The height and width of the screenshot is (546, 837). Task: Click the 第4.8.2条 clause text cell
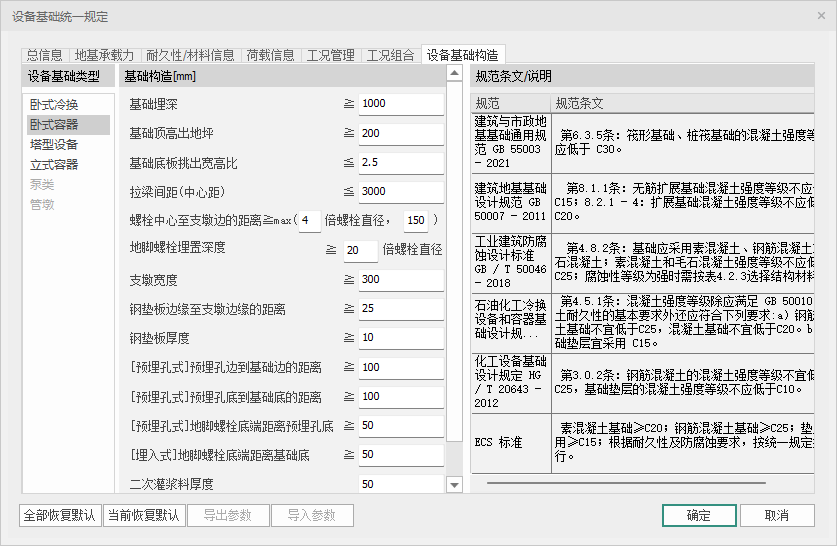click(683, 263)
